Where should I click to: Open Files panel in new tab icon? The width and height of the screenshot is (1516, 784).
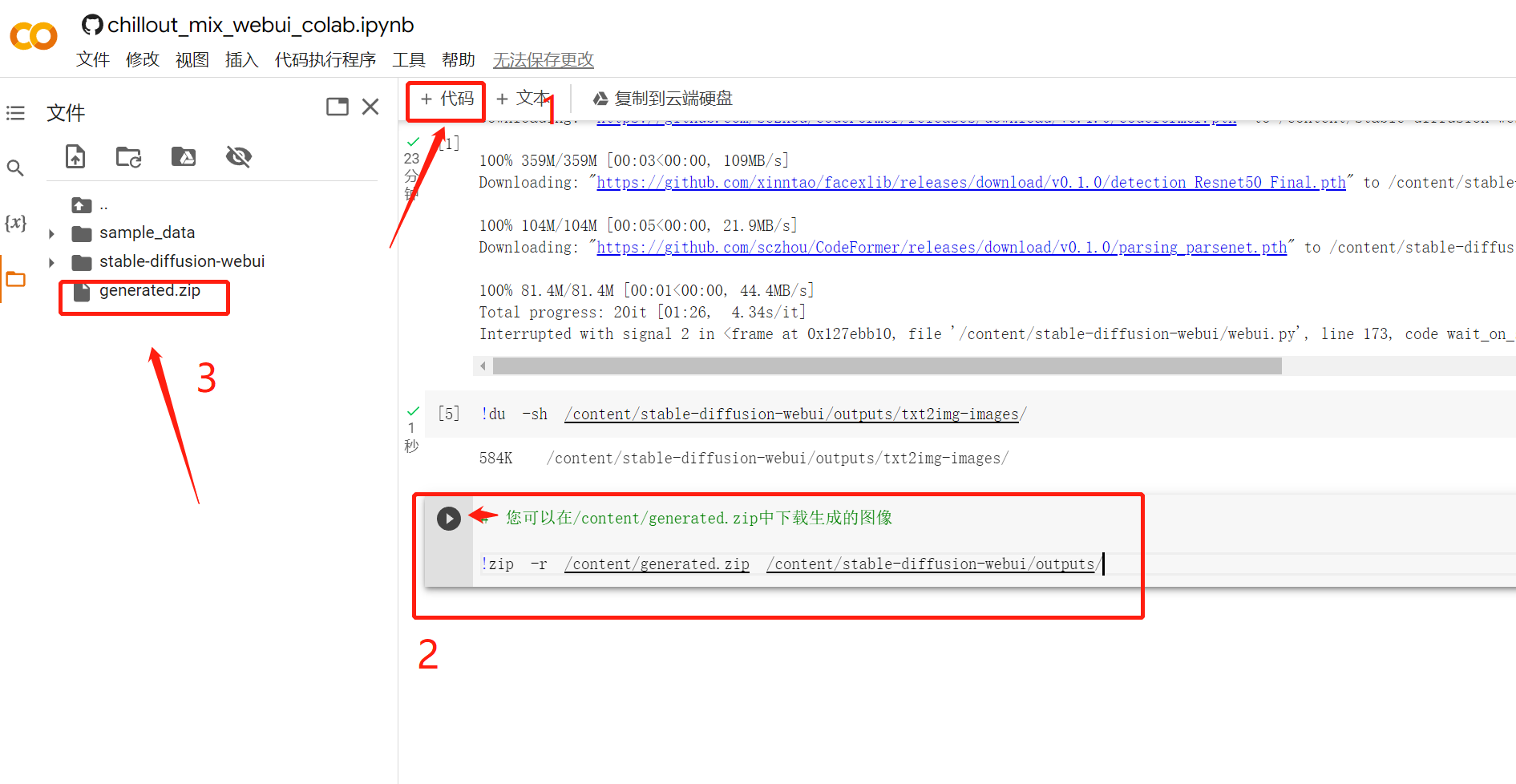[x=338, y=107]
